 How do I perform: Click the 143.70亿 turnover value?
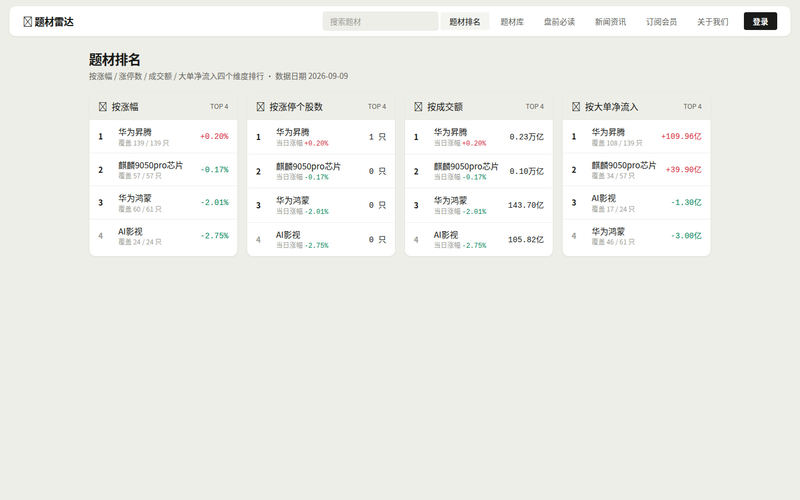coord(526,205)
